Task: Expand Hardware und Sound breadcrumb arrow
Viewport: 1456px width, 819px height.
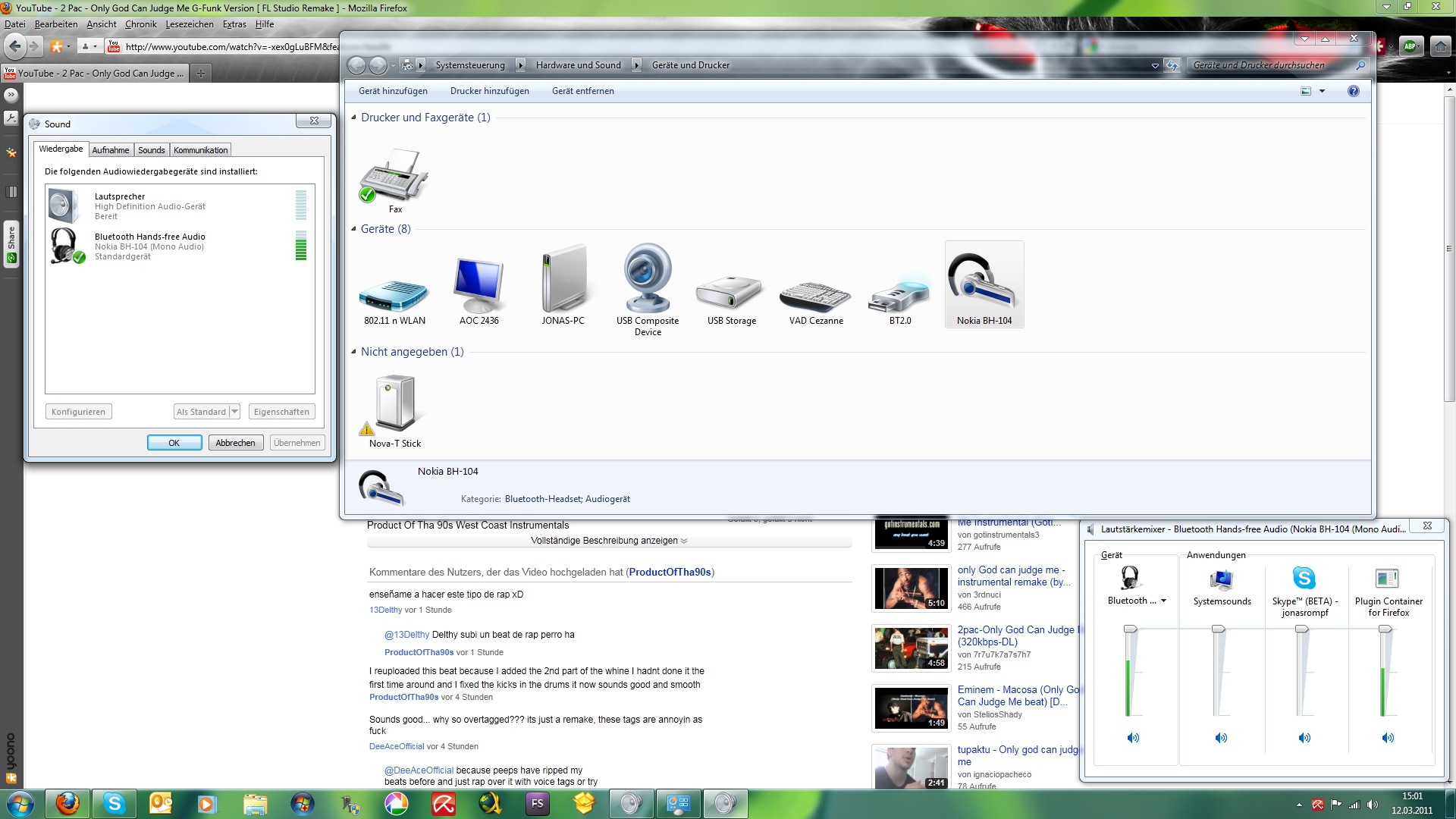Action: tap(636, 65)
